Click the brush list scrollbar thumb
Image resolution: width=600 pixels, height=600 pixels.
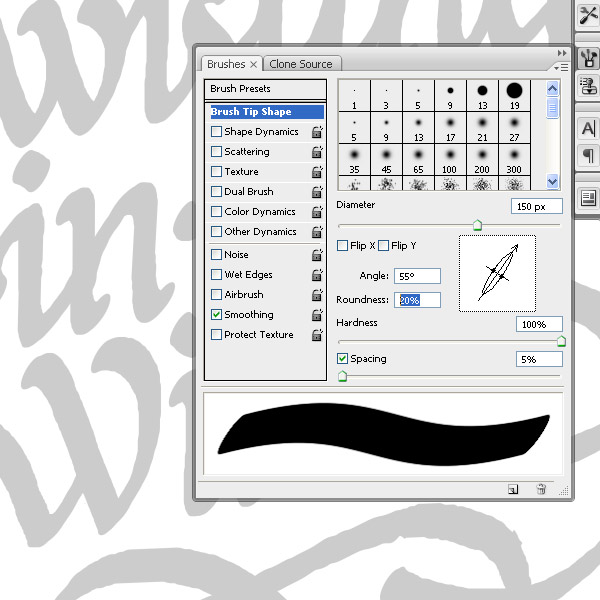[x=552, y=108]
